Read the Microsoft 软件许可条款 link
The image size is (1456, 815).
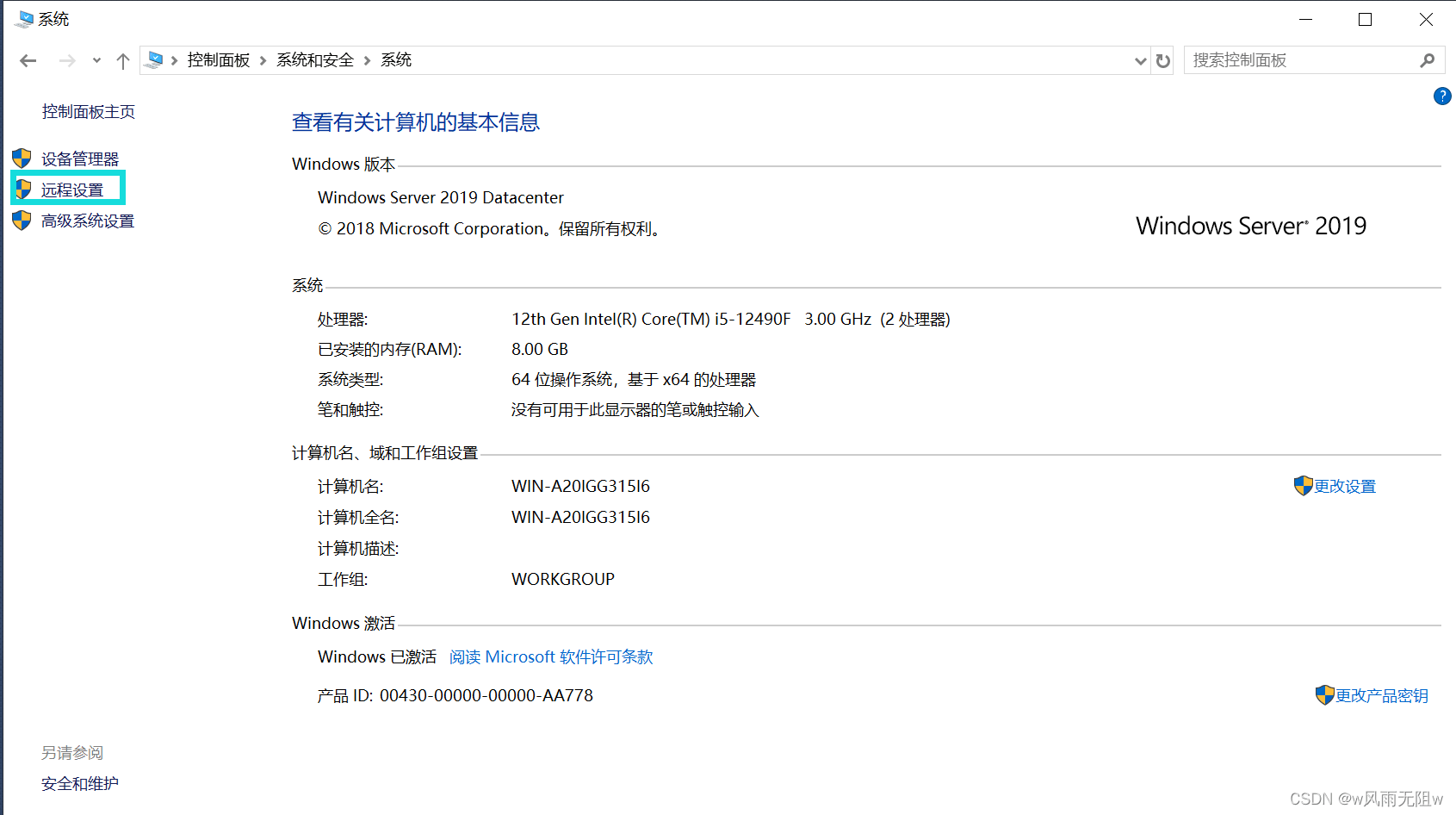point(551,657)
